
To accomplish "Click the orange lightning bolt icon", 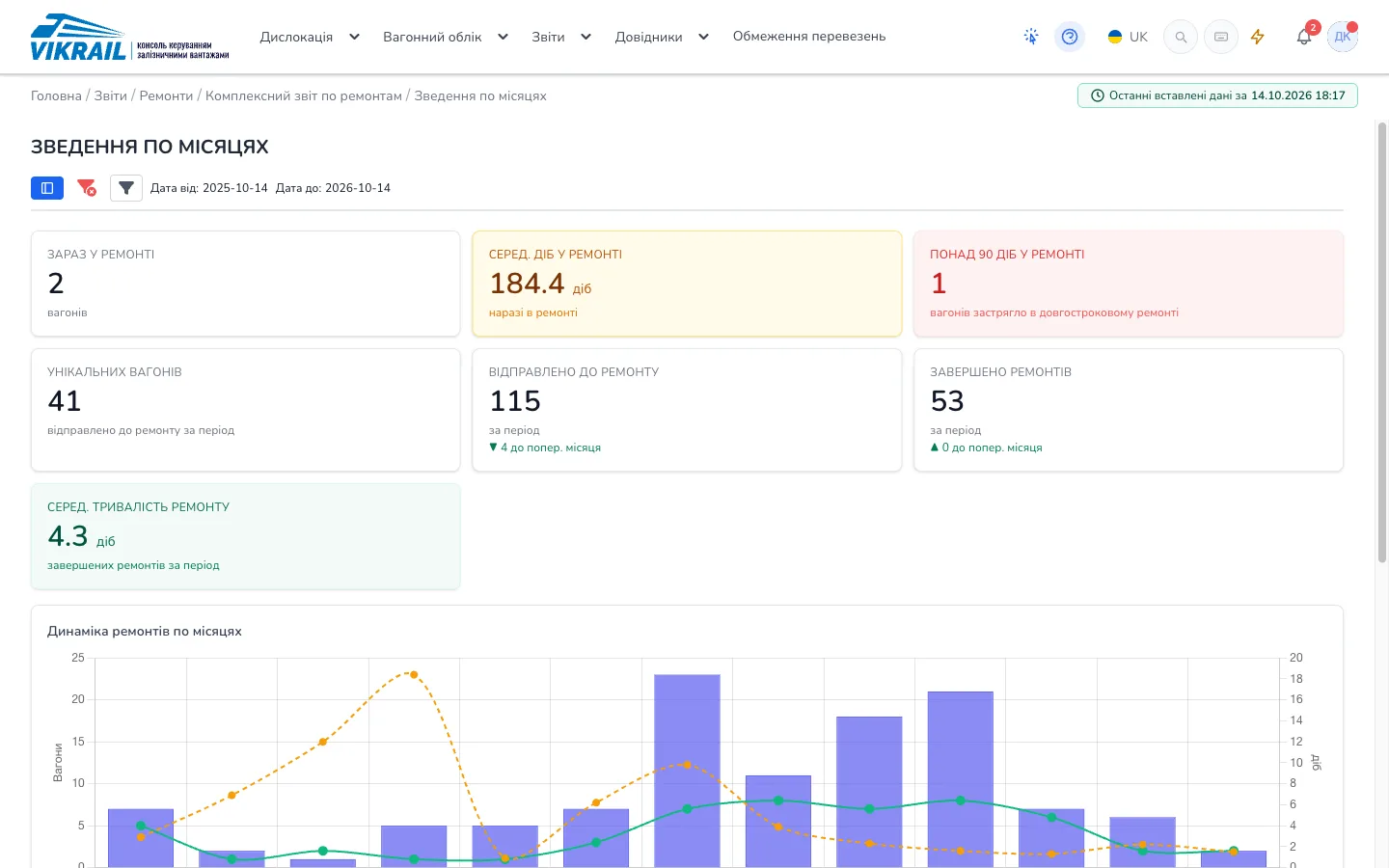I will (1258, 37).
